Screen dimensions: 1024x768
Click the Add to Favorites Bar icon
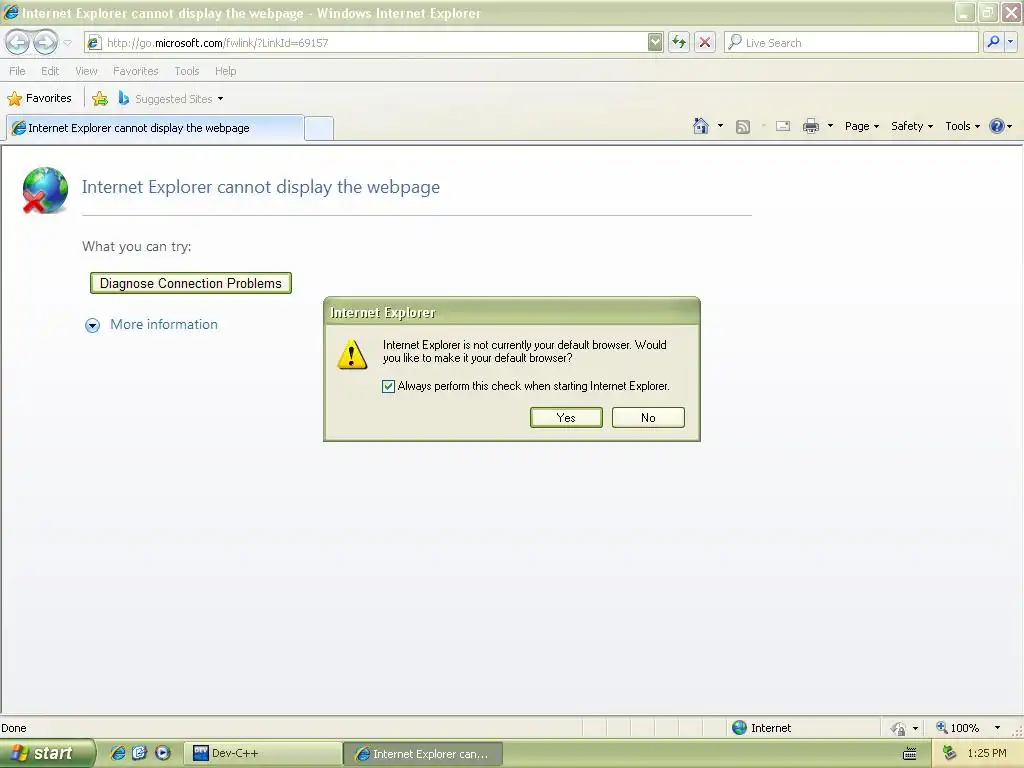[x=100, y=99]
